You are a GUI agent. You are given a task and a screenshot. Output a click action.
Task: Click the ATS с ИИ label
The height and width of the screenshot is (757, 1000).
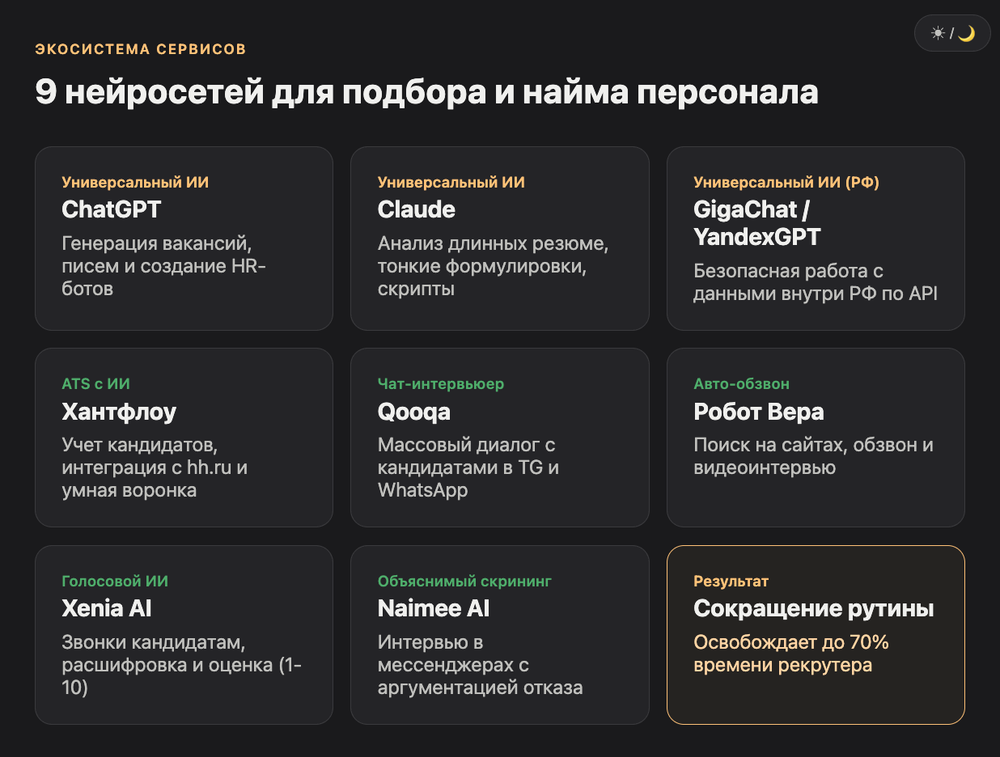point(96,384)
